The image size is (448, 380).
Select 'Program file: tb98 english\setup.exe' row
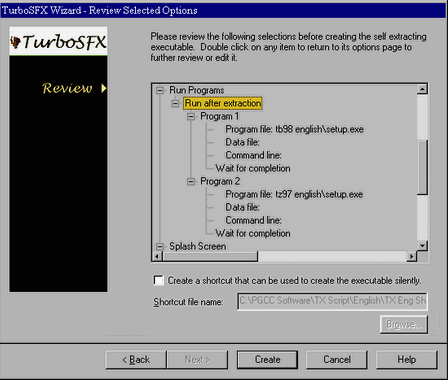click(x=294, y=129)
